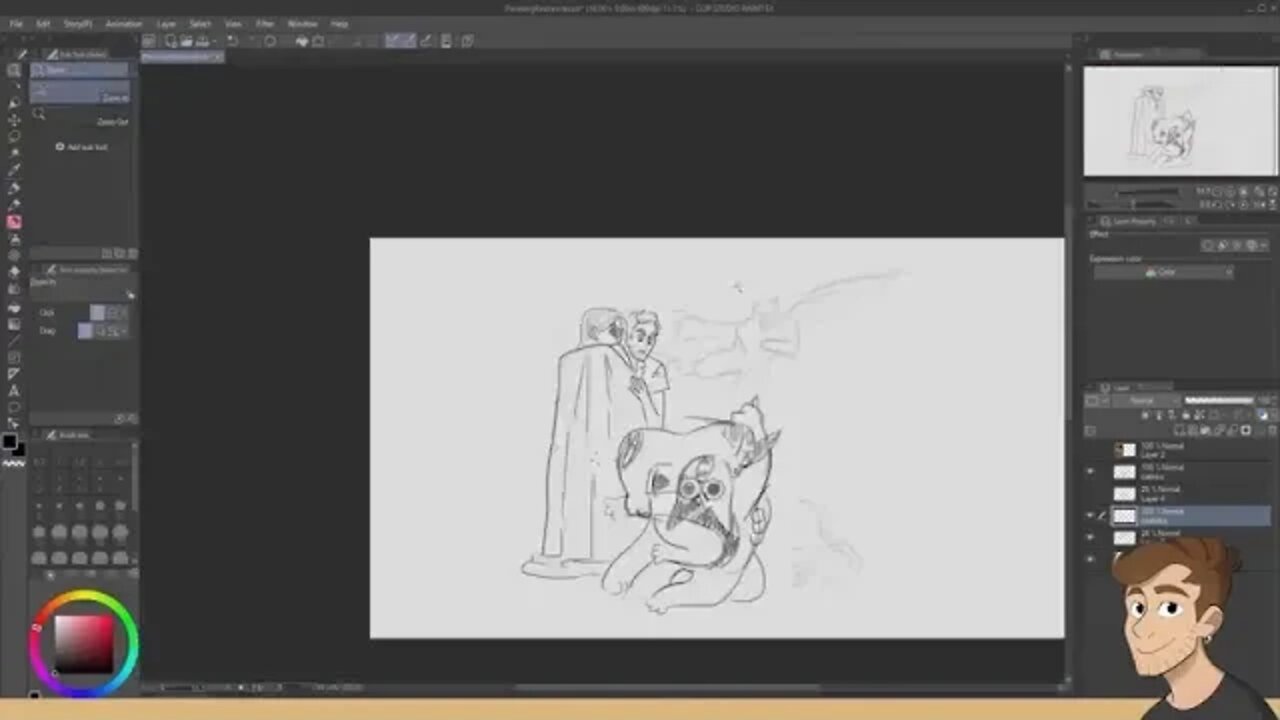Select the Layer 2 row
Image resolution: width=1280 pixels, height=720 pixels.
pyautogui.click(x=1178, y=450)
